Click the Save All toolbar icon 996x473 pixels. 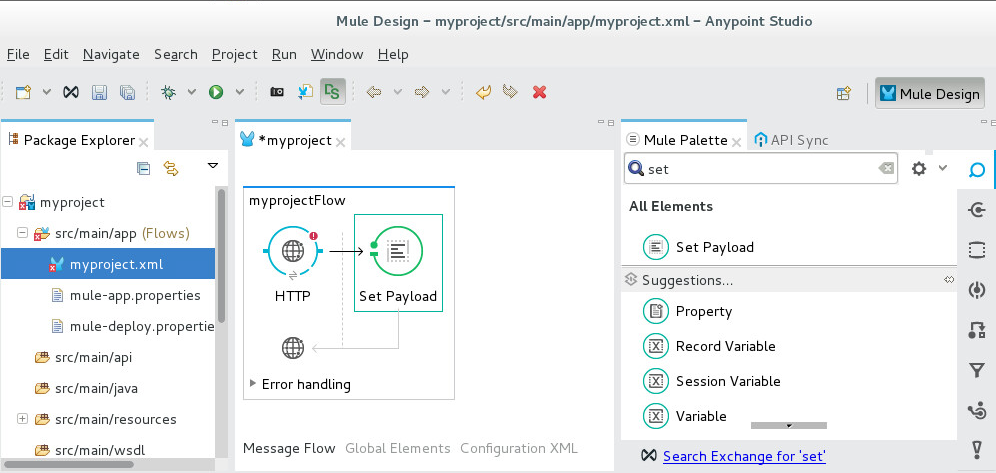click(128, 93)
